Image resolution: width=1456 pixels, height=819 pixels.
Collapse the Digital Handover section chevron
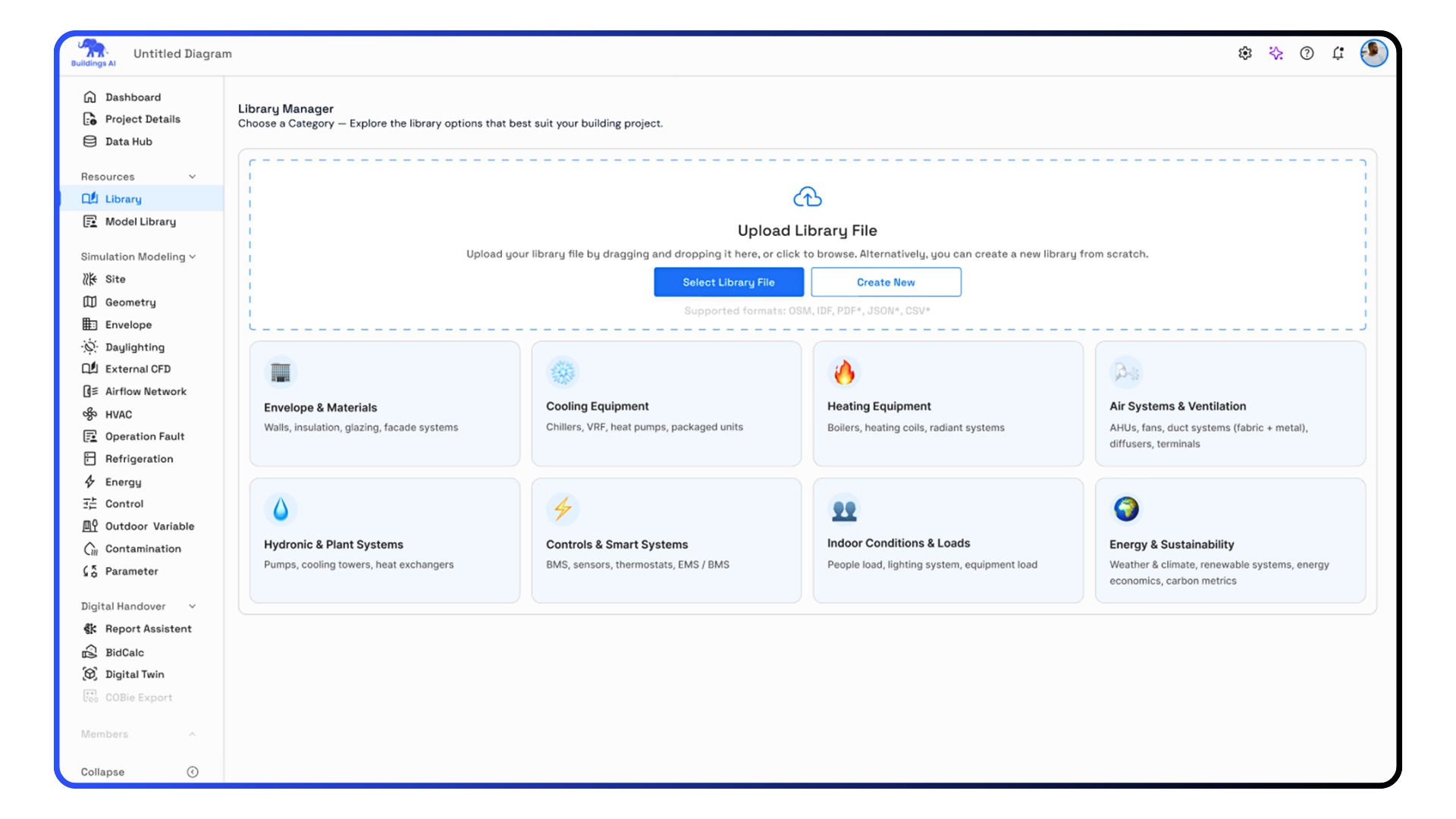click(x=192, y=607)
